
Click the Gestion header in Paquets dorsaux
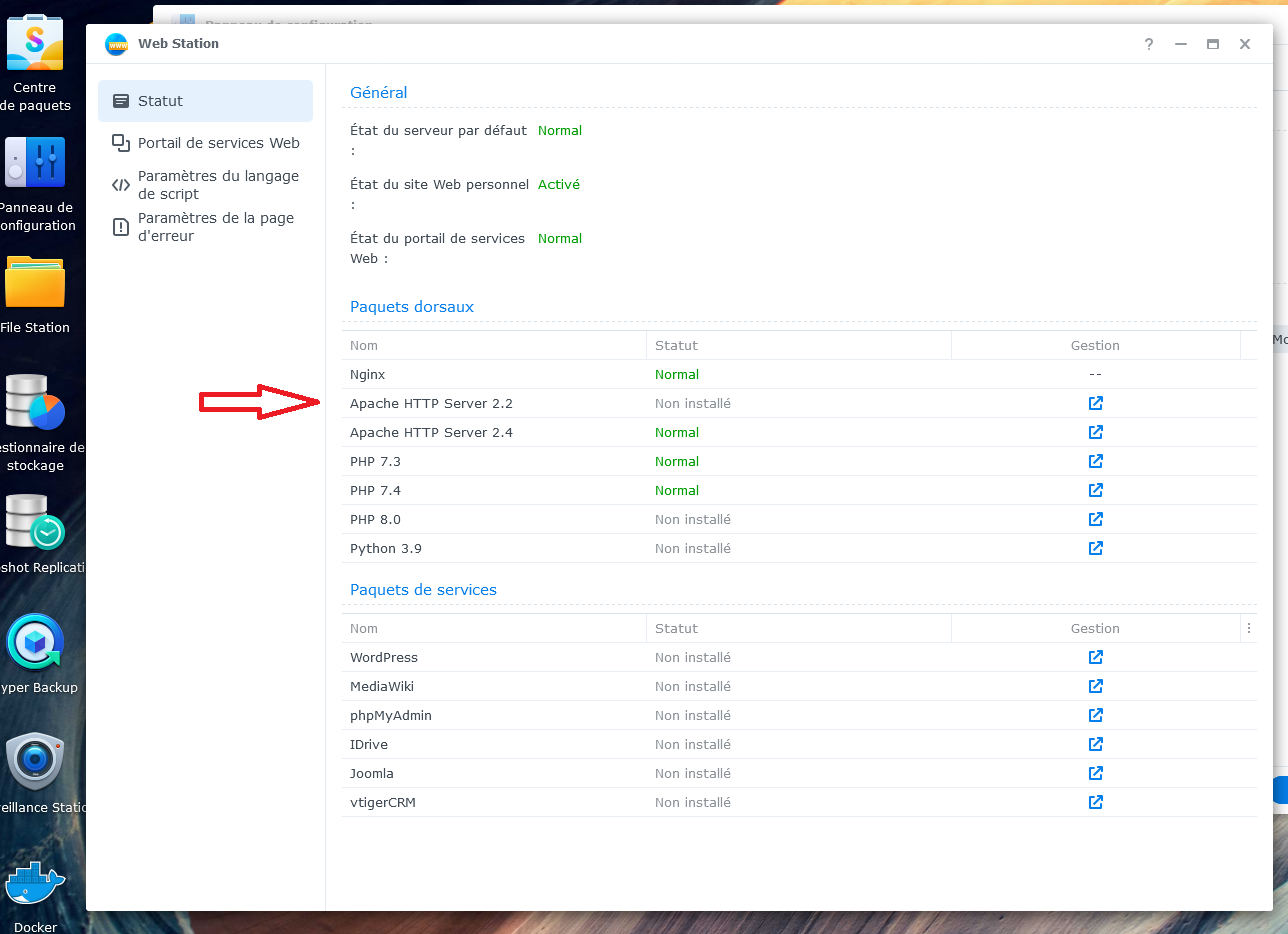[1095, 345]
